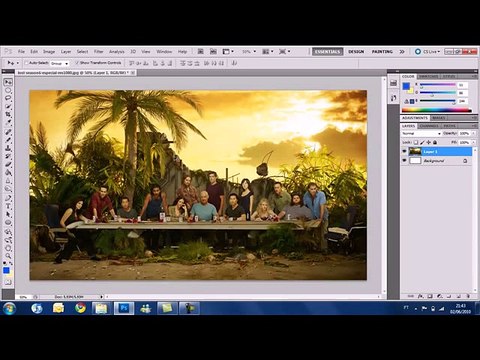Select the 3D Object Rotate tool
The image size is (480, 360).
(8, 231)
